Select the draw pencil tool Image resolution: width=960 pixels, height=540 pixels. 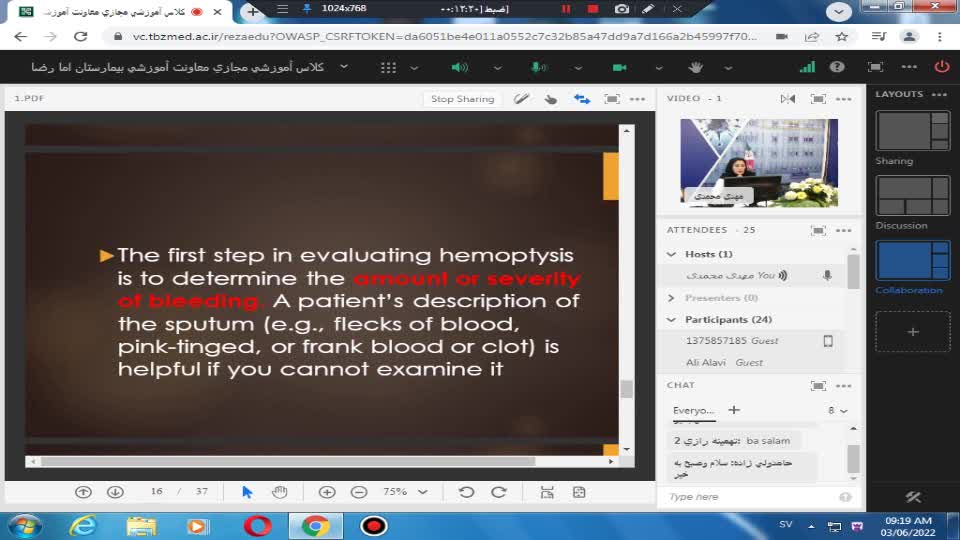pyautogui.click(x=521, y=99)
